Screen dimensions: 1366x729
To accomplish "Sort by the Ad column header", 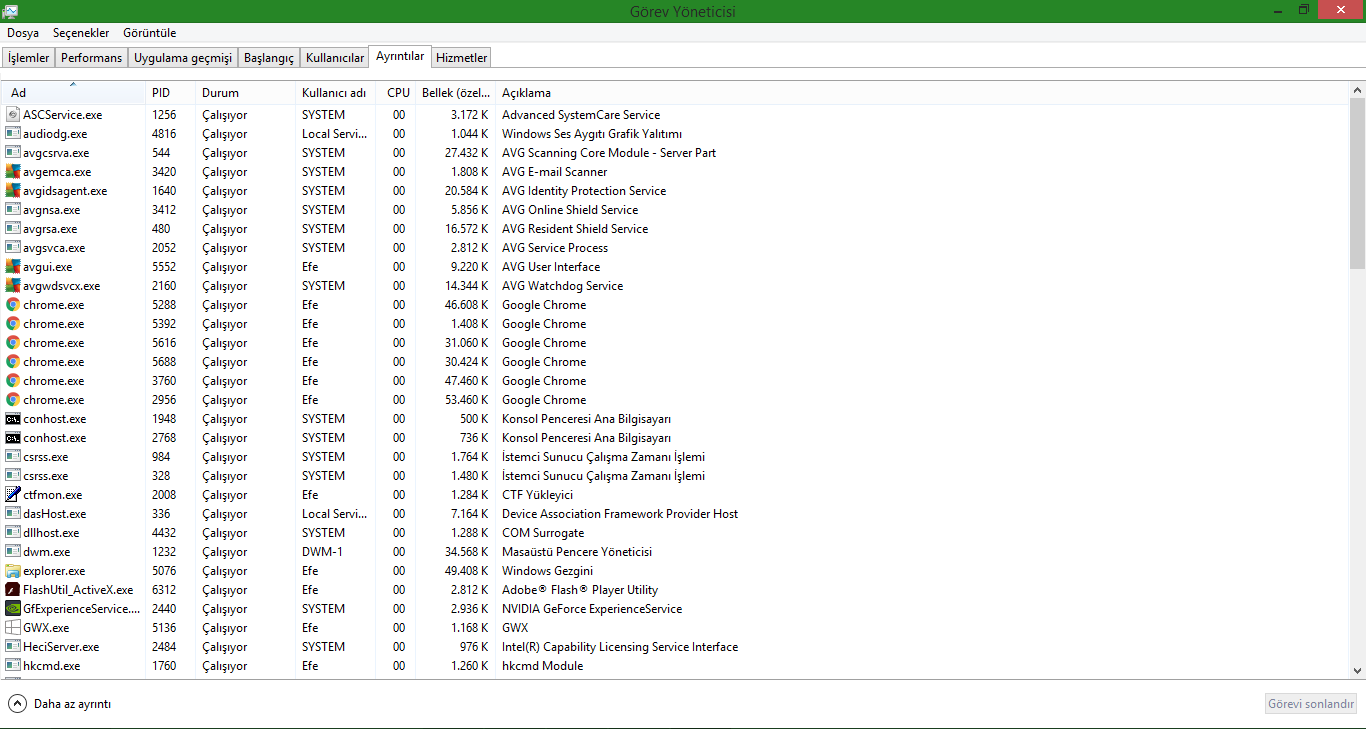I will (74, 93).
